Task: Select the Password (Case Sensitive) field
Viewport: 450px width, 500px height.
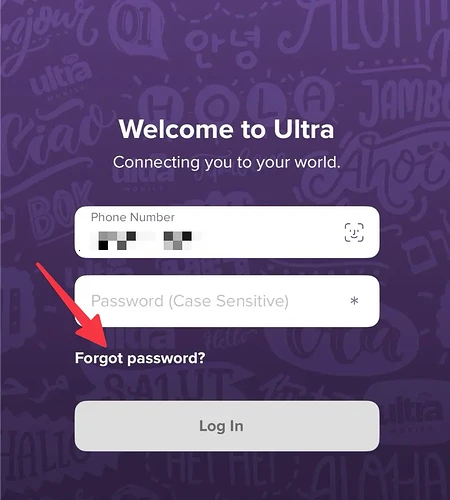Action: pos(227,301)
